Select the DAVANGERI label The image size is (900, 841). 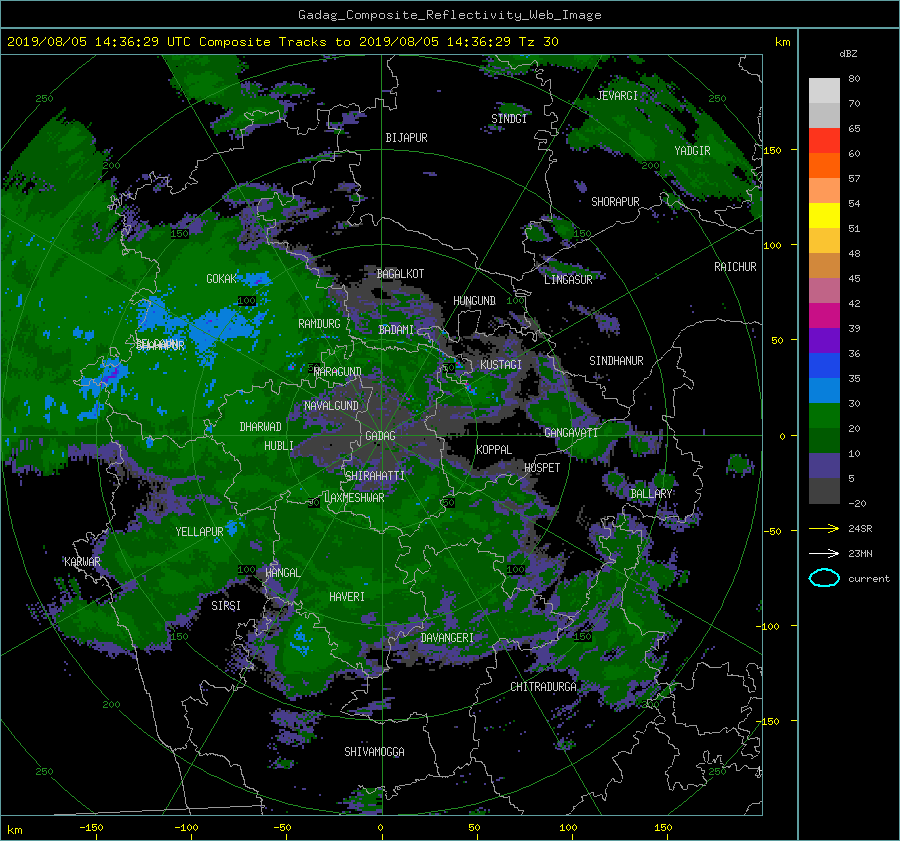click(447, 638)
